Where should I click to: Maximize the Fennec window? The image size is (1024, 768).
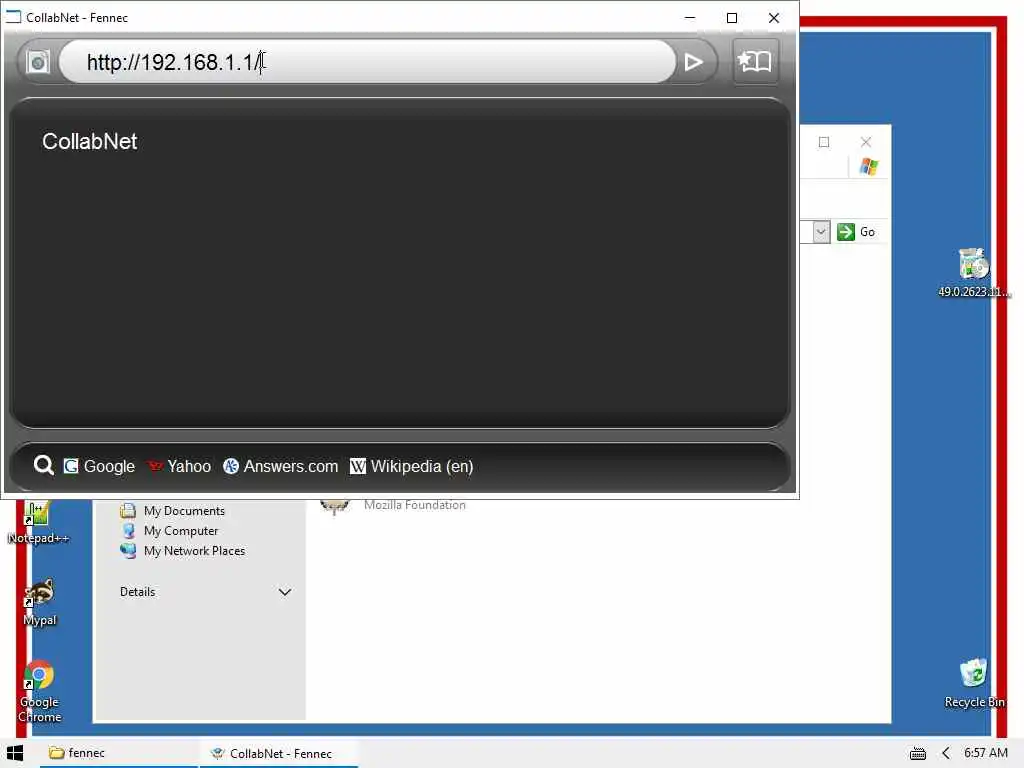pyautogui.click(x=732, y=18)
